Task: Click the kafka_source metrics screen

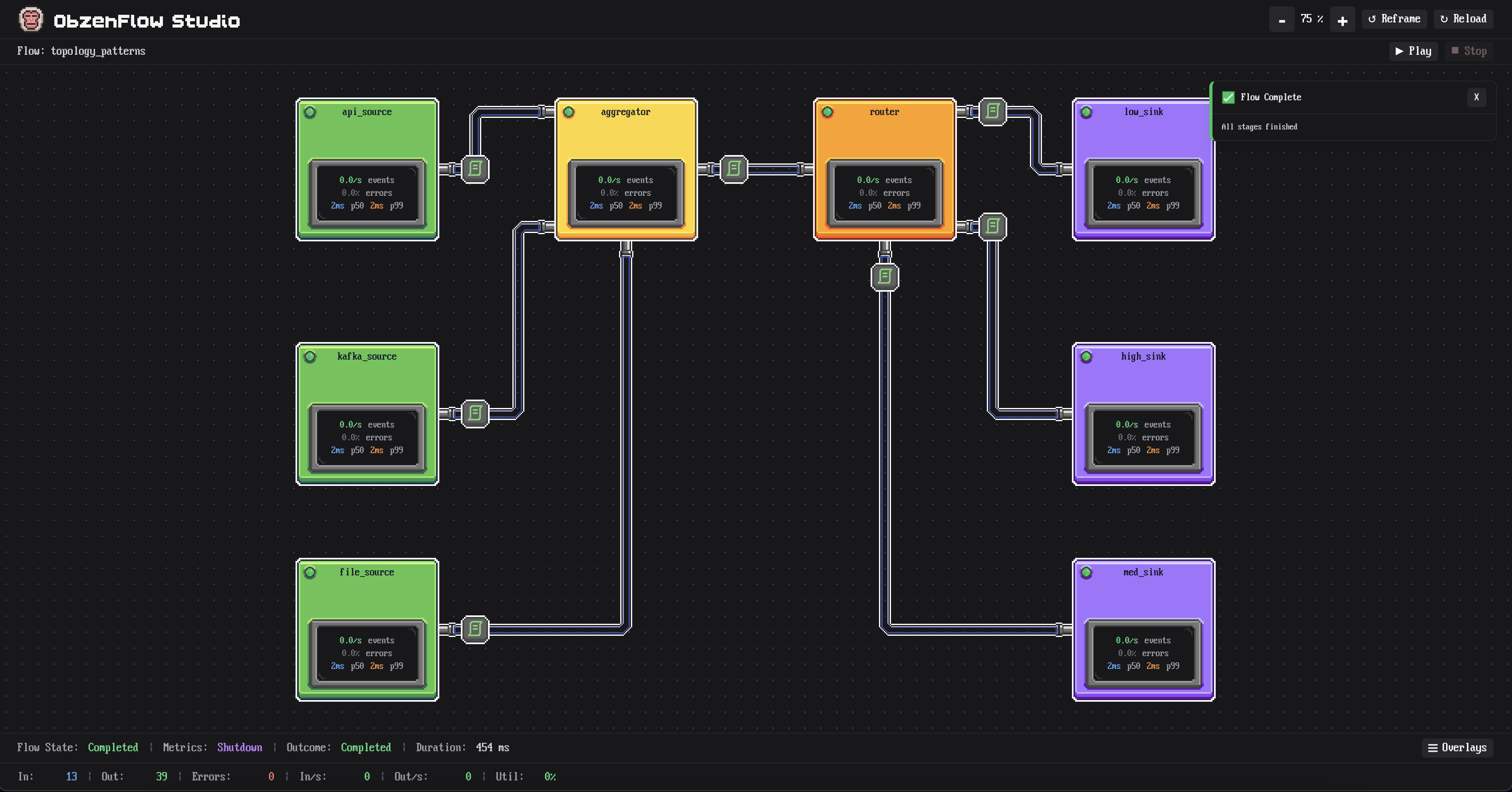Action: tap(367, 438)
